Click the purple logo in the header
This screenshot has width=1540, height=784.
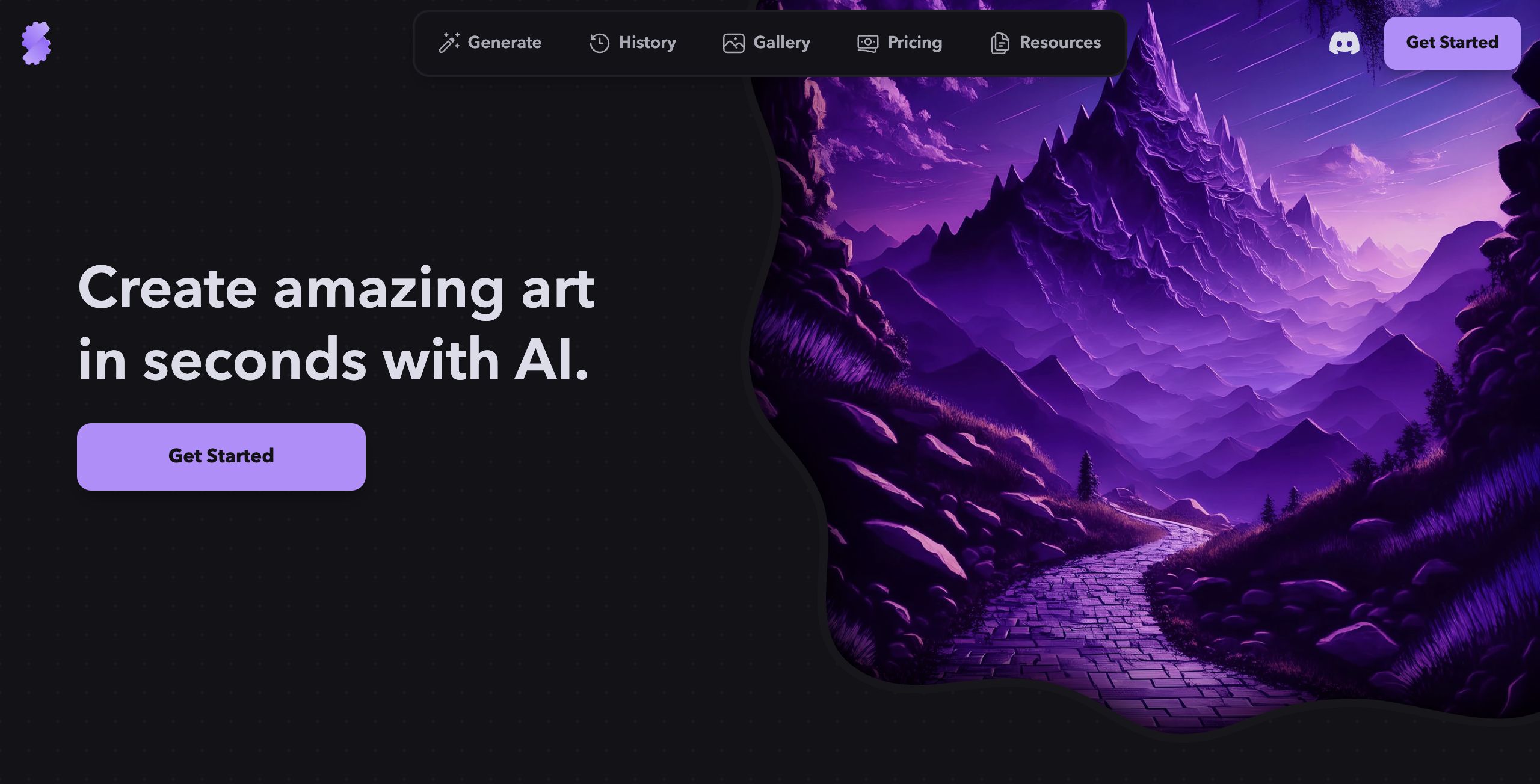[36, 43]
